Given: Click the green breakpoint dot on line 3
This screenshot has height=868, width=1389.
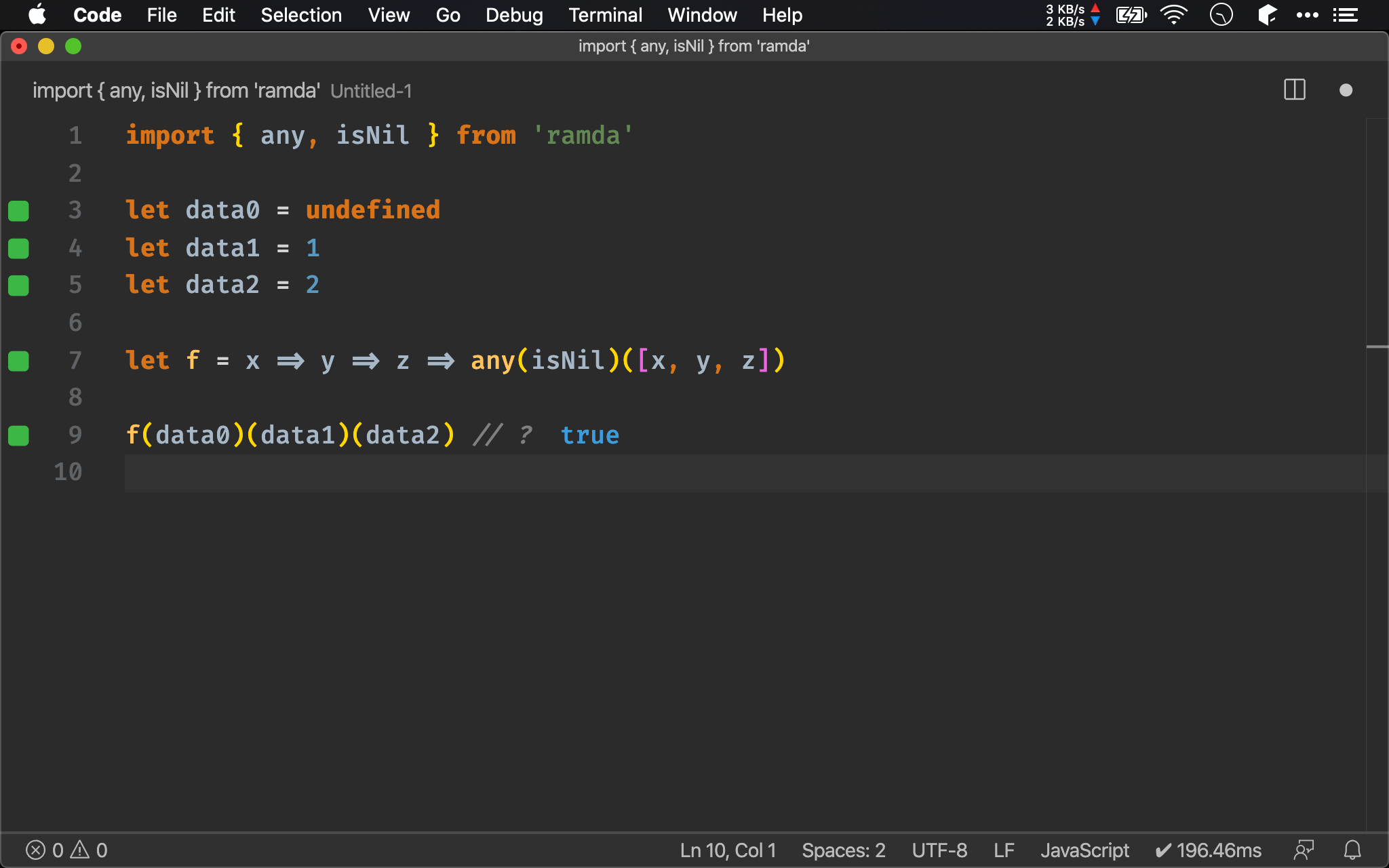Looking at the screenshot, I should pos(20,210).
